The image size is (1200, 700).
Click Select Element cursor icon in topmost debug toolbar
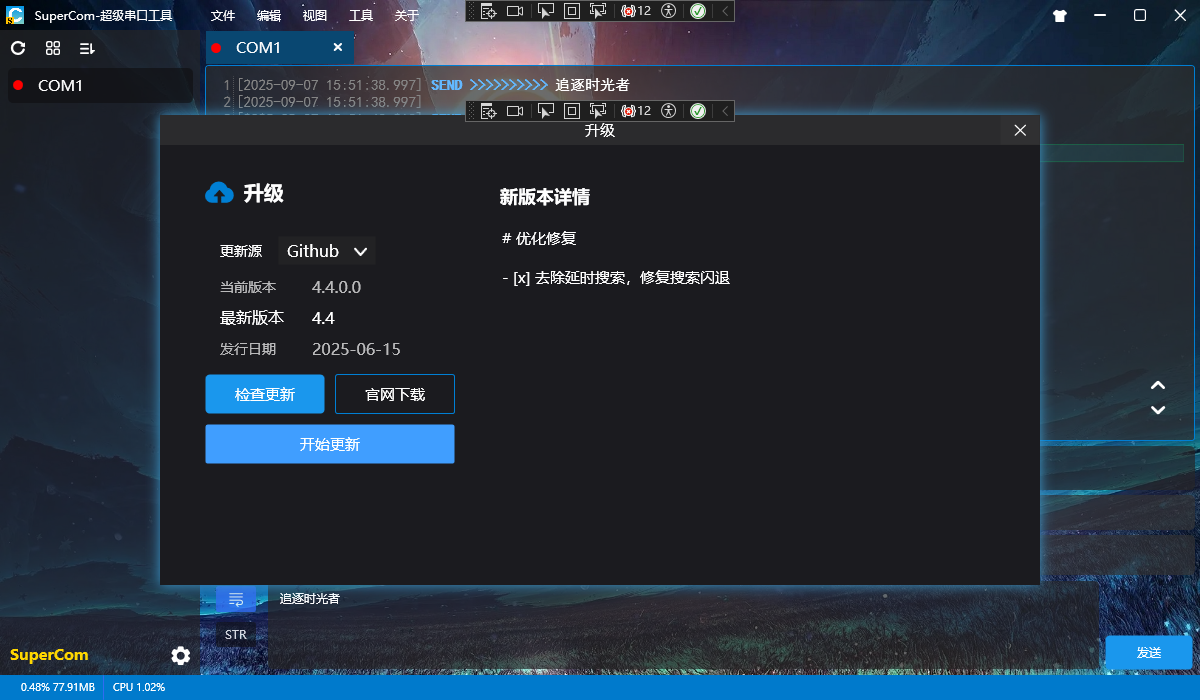click(545, 11)
